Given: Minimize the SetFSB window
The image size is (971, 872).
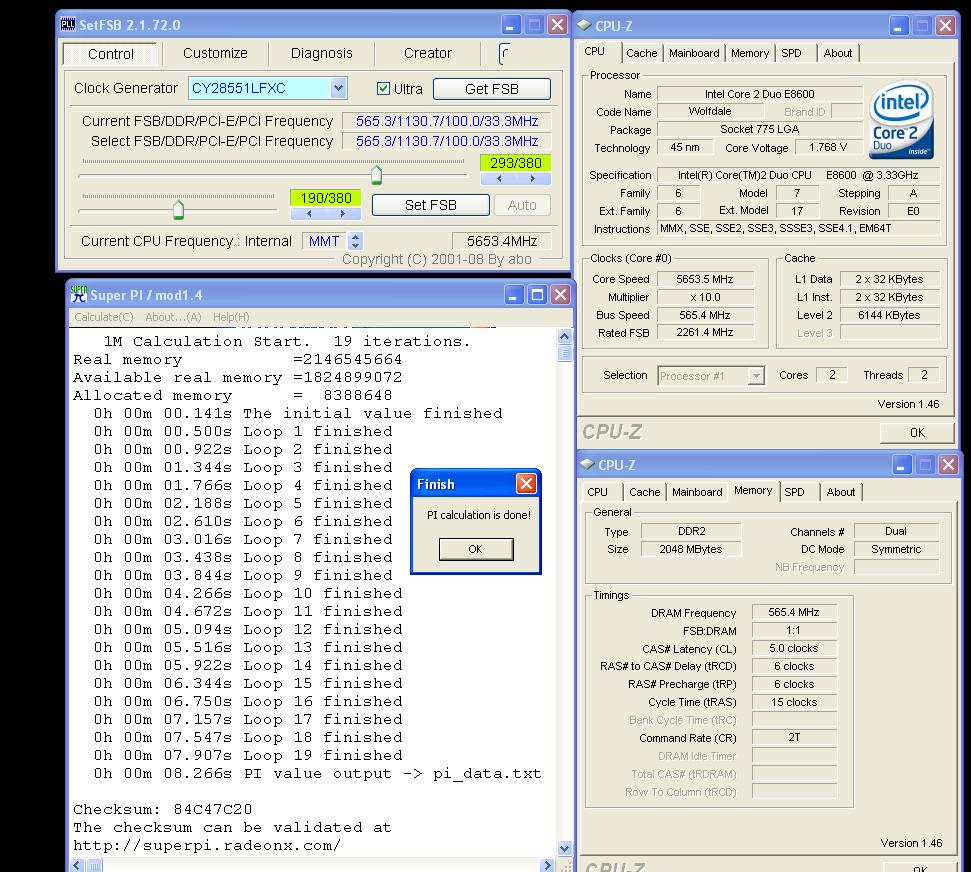Looking at the screenshot, I should pos(510,25).
